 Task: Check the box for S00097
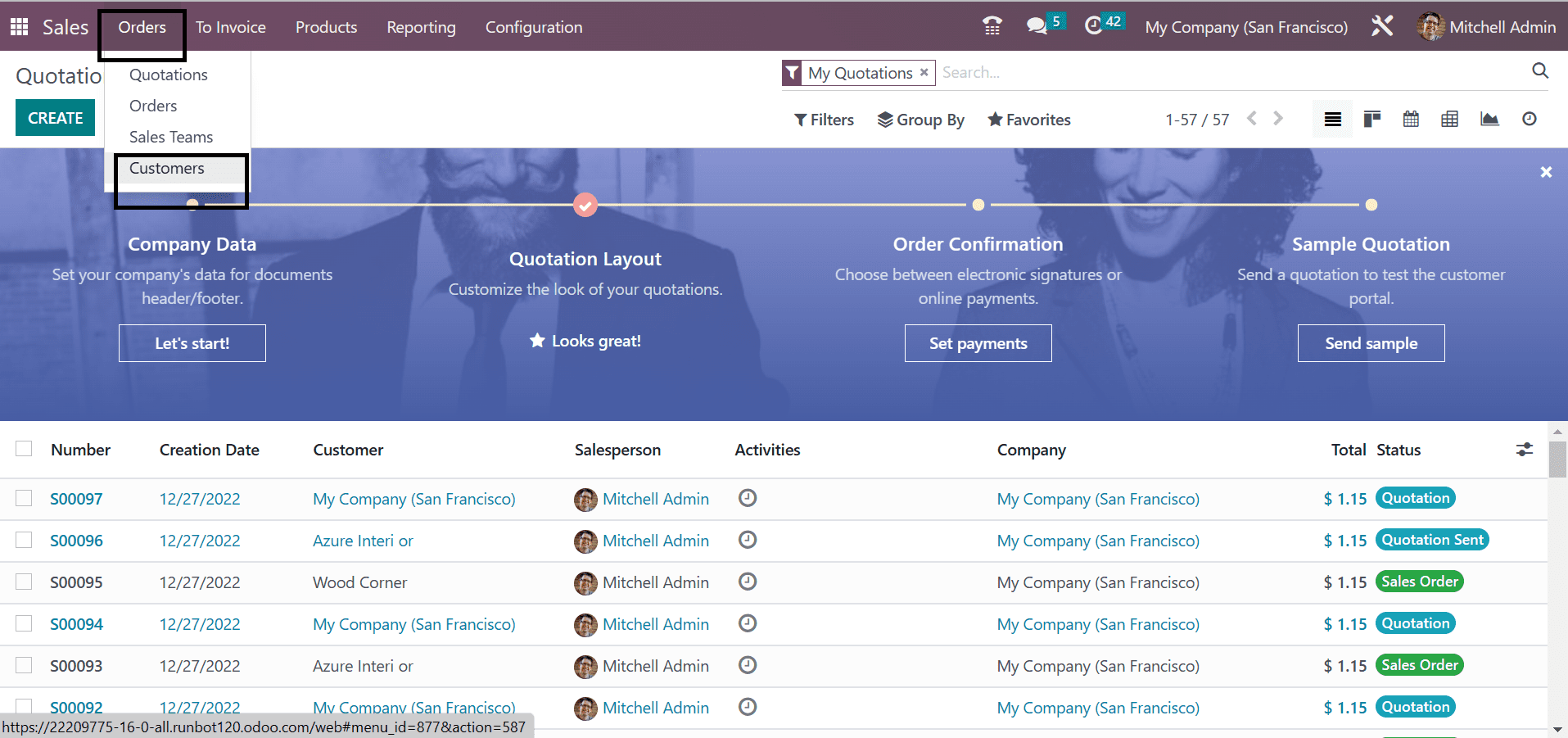[24, 498]
